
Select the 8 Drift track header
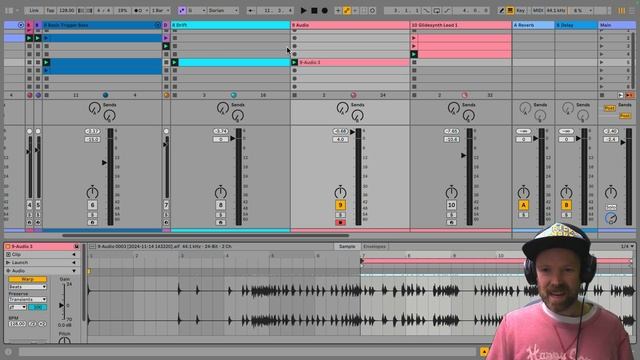[230, 25]
